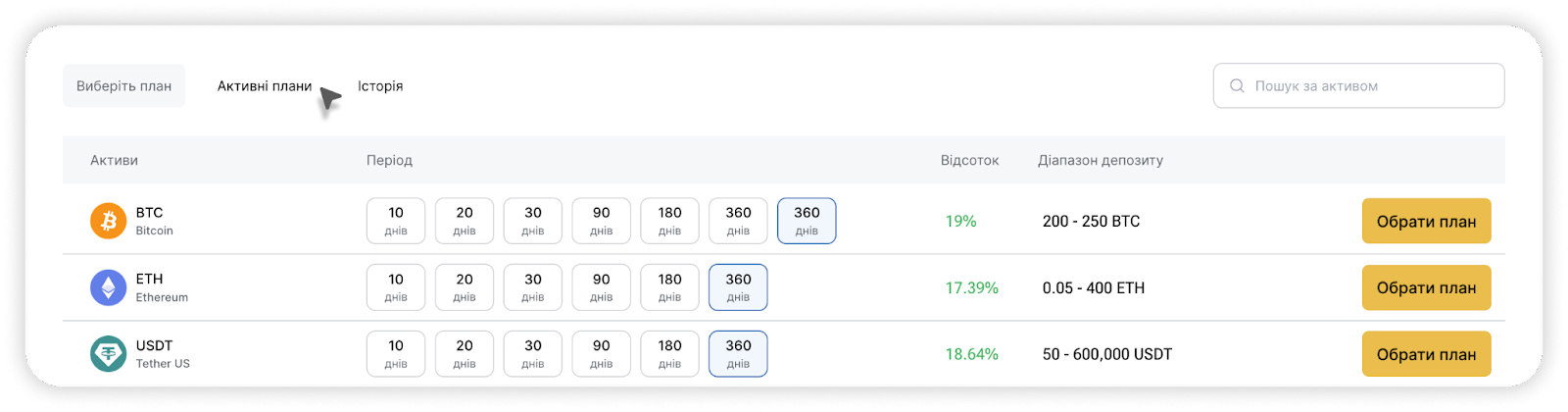Choose 20 днів period for ETH
Viewport: 1568px width, 412px height.
pos(465,287)
